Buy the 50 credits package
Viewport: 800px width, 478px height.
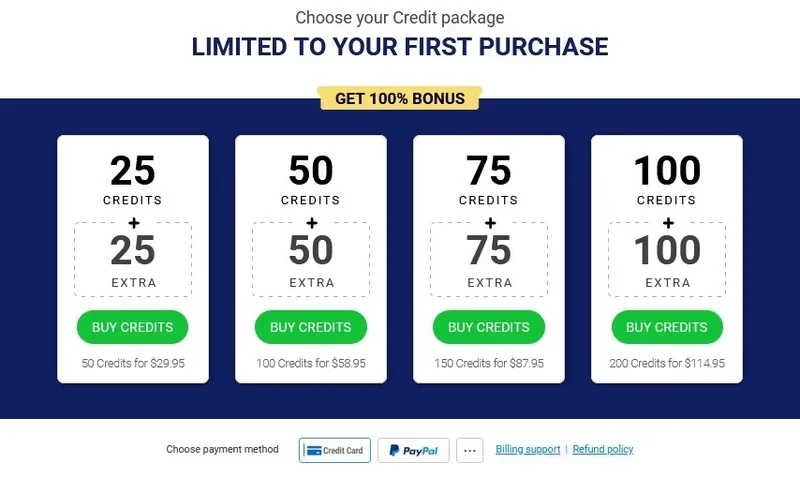[310, 327]
